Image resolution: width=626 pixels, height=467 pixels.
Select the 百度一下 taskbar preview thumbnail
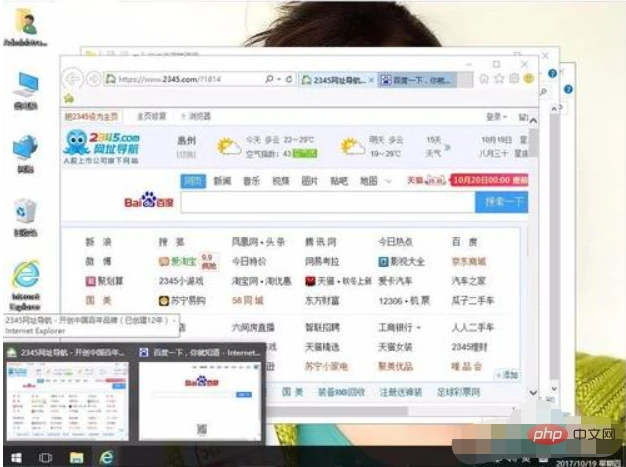pyautogui.click(x=200, y=393)
